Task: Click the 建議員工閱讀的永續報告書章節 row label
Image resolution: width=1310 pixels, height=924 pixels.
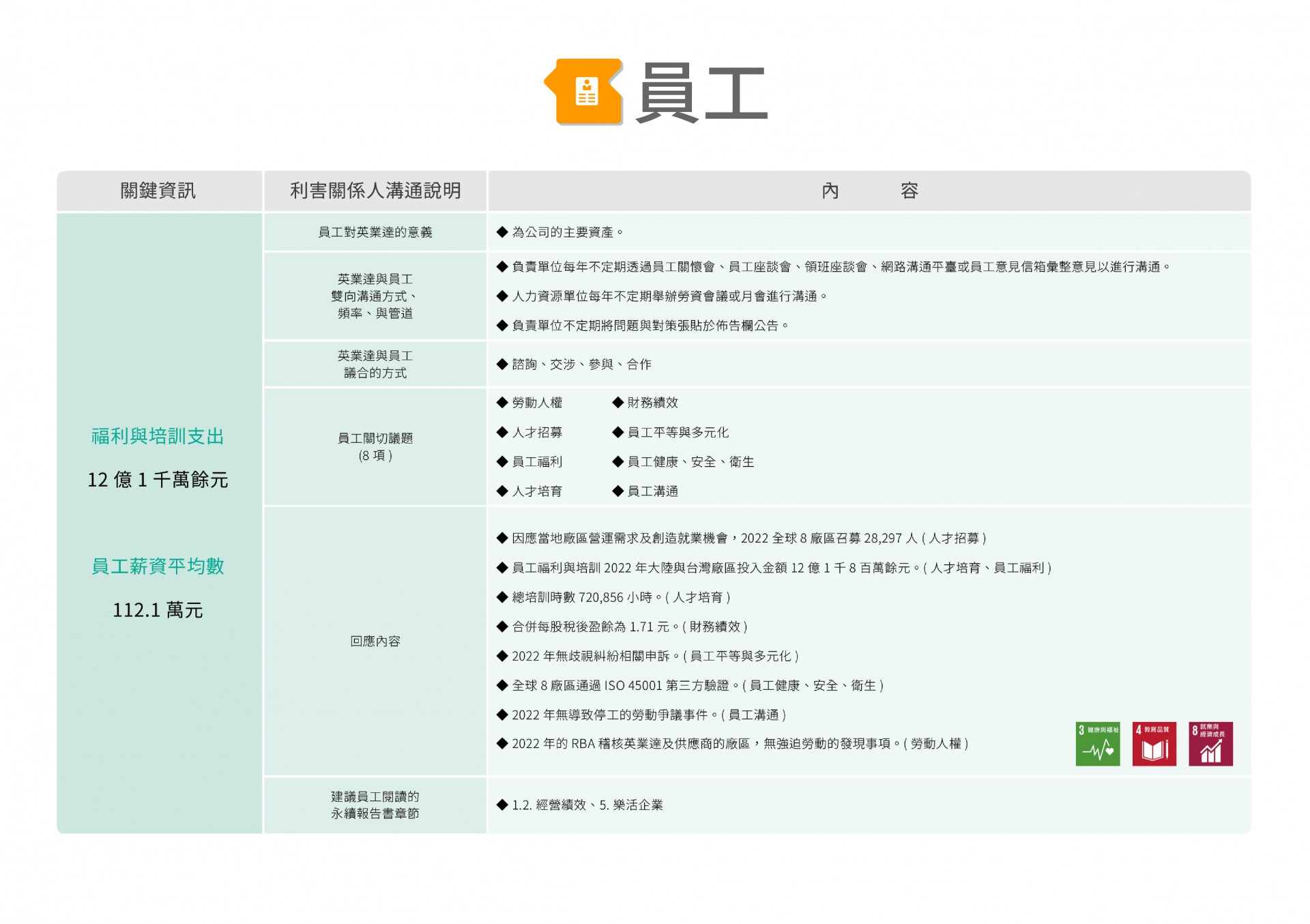Action: pos(375,805)
